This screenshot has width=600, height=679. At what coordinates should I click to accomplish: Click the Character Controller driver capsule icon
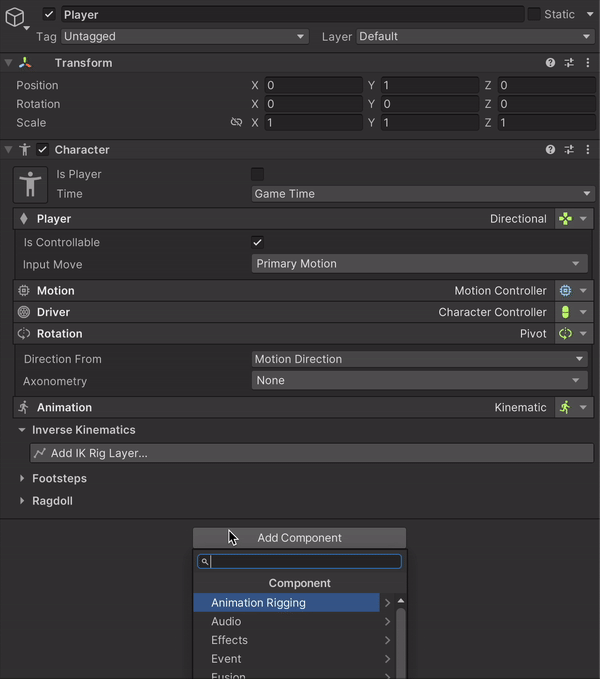point(565,312)
